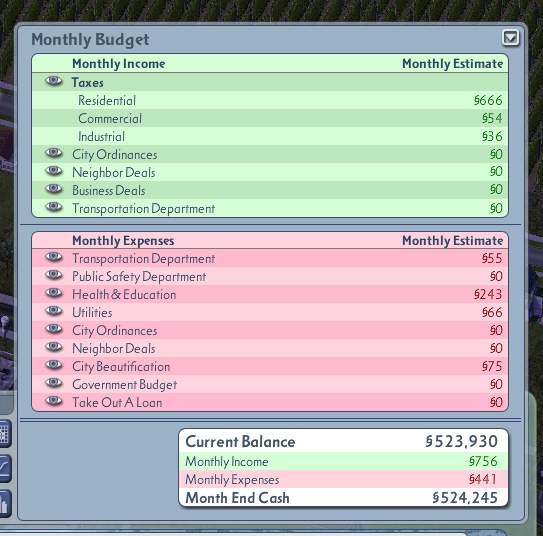Click the line graph icon on left edge

click(x=5, y=468)
